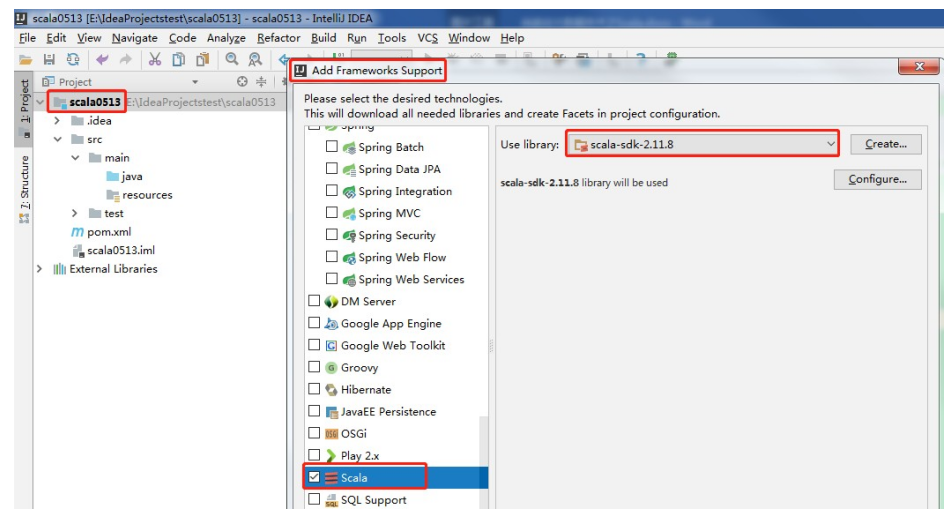Click the Replace toolbar icon

[x=255, y=59]
